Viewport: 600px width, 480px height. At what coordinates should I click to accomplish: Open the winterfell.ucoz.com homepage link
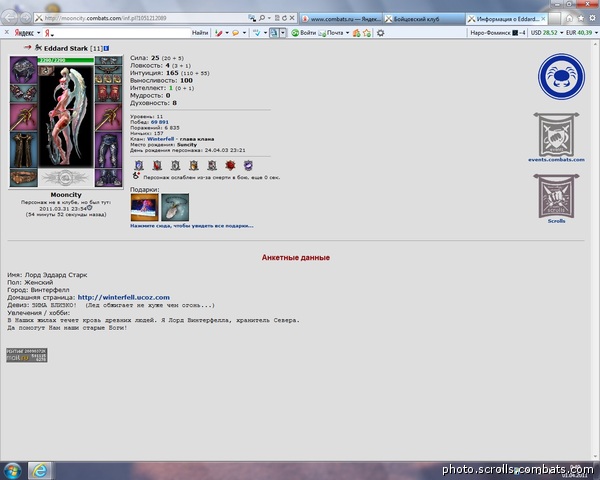[x=124, y=297]
